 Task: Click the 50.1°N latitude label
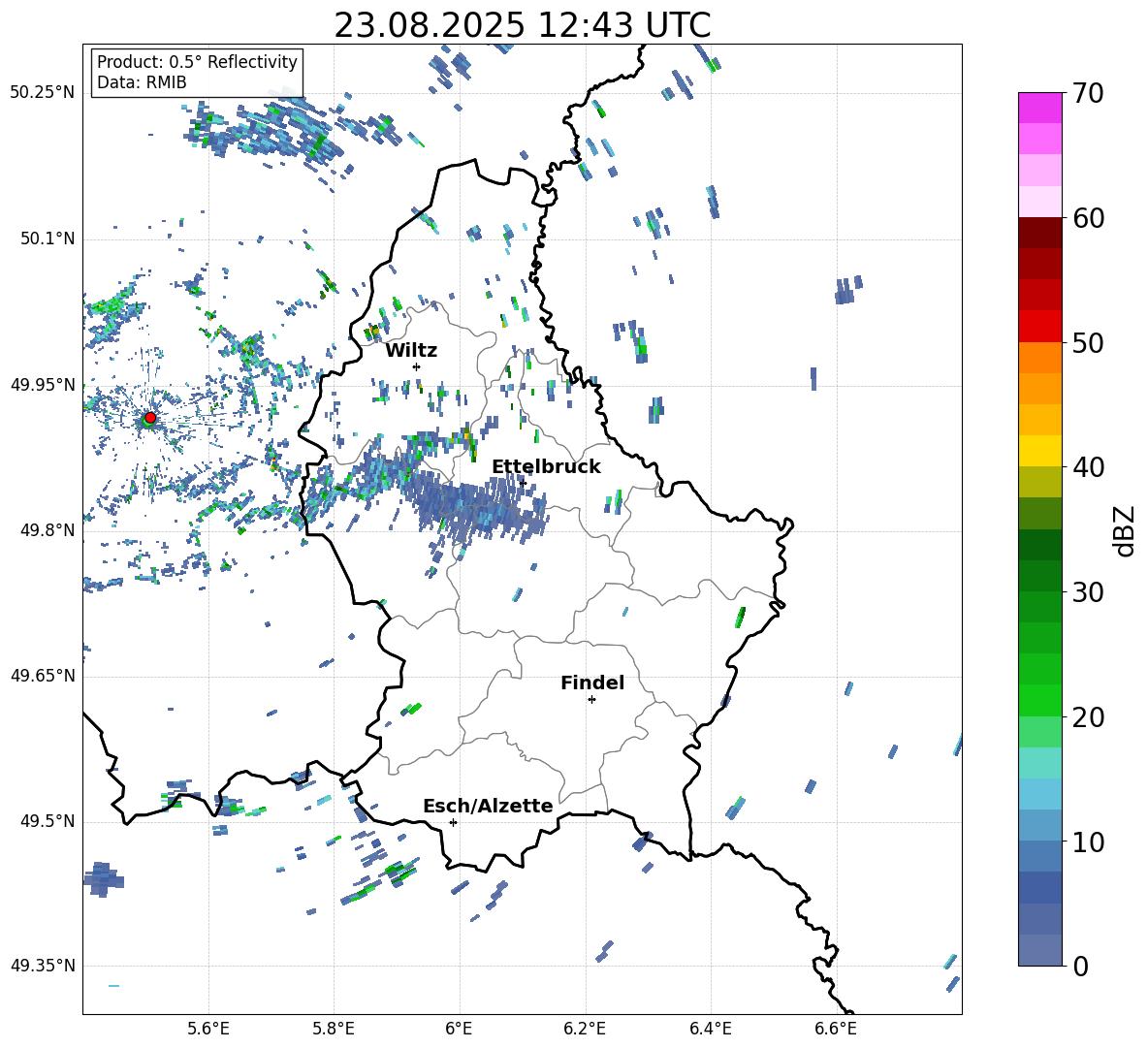point(48,239)
